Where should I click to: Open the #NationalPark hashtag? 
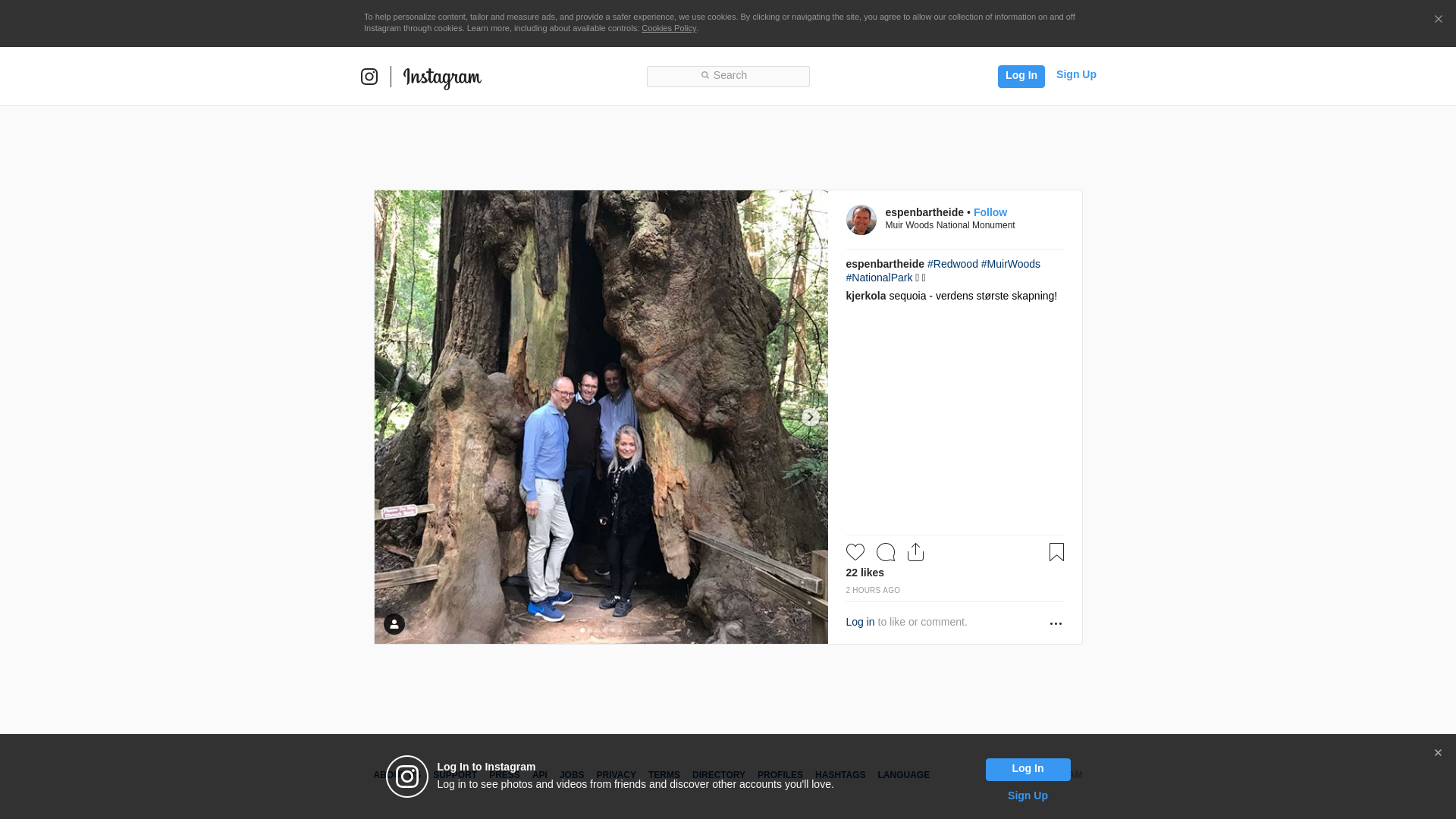879,278
